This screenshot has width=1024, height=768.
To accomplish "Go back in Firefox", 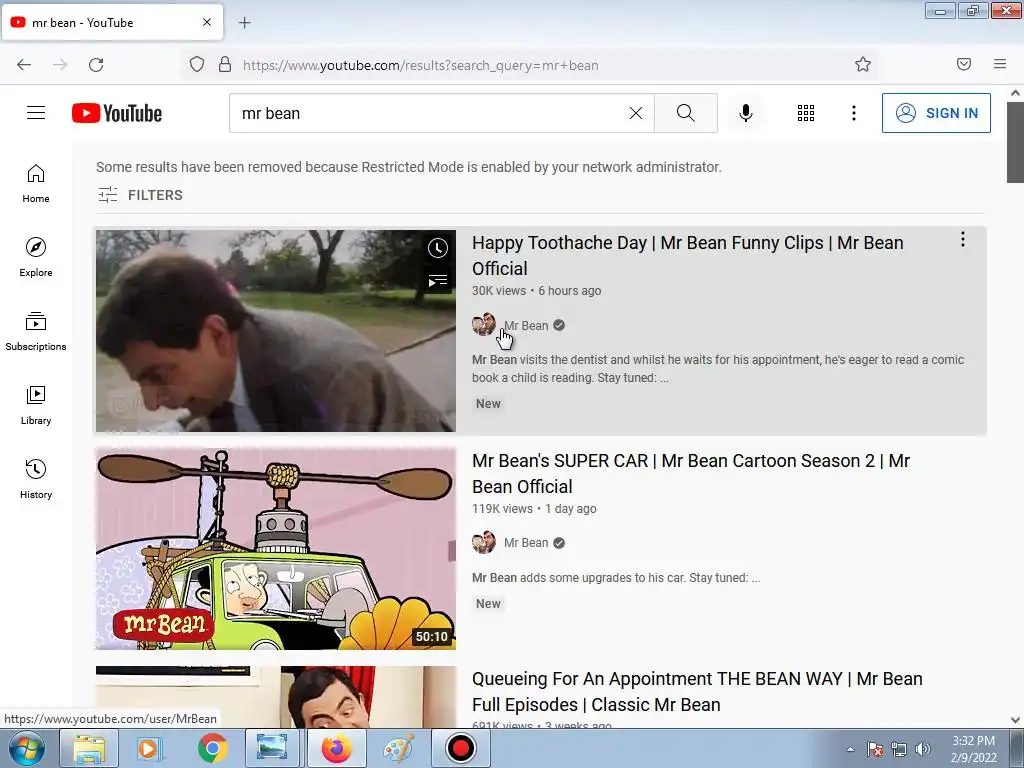I will tap(24, 65).
